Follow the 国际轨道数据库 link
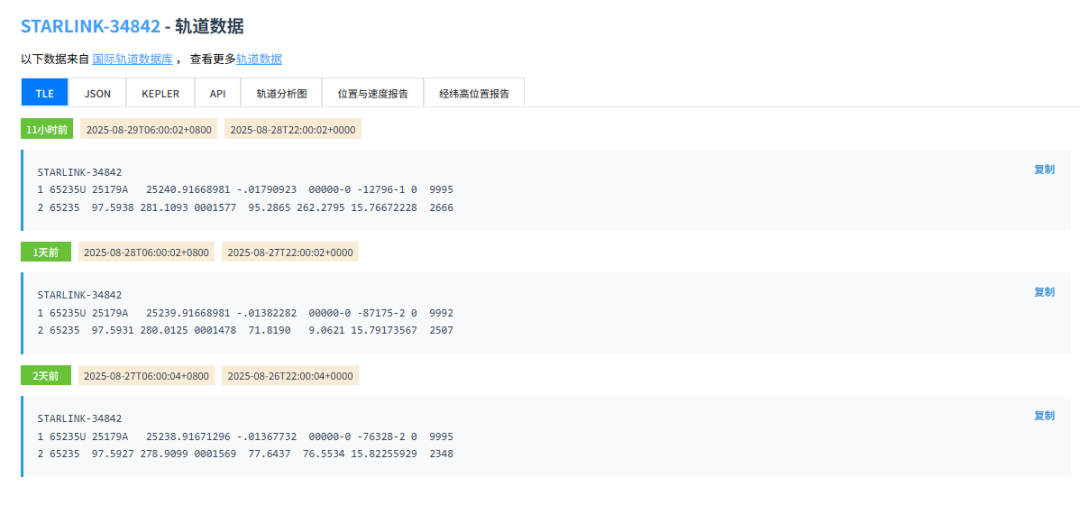 click(132, 59)
